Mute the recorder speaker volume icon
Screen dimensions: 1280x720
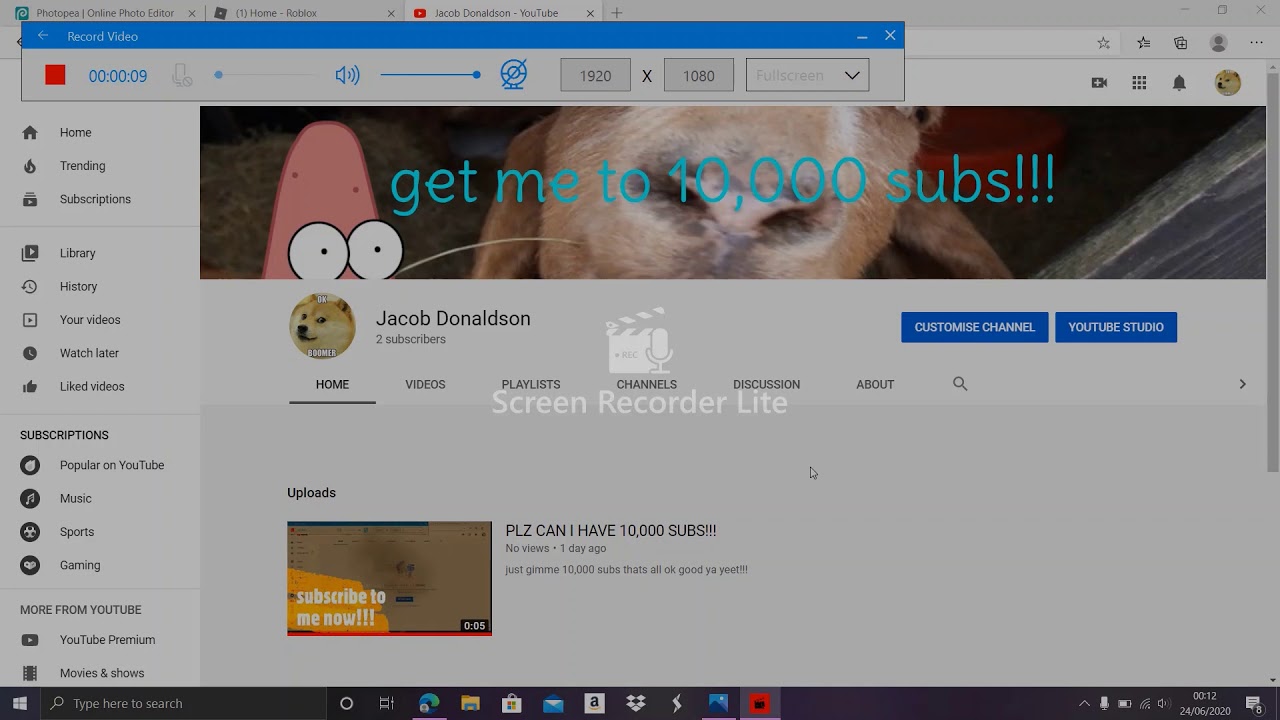[347, 75]
